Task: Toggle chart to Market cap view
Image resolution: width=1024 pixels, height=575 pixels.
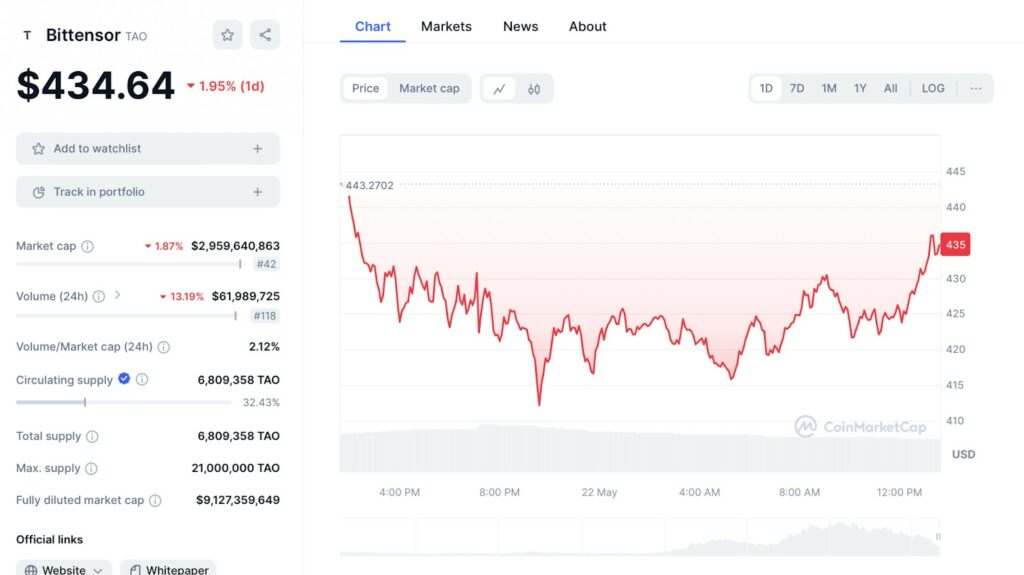Action: click(429, 89)
